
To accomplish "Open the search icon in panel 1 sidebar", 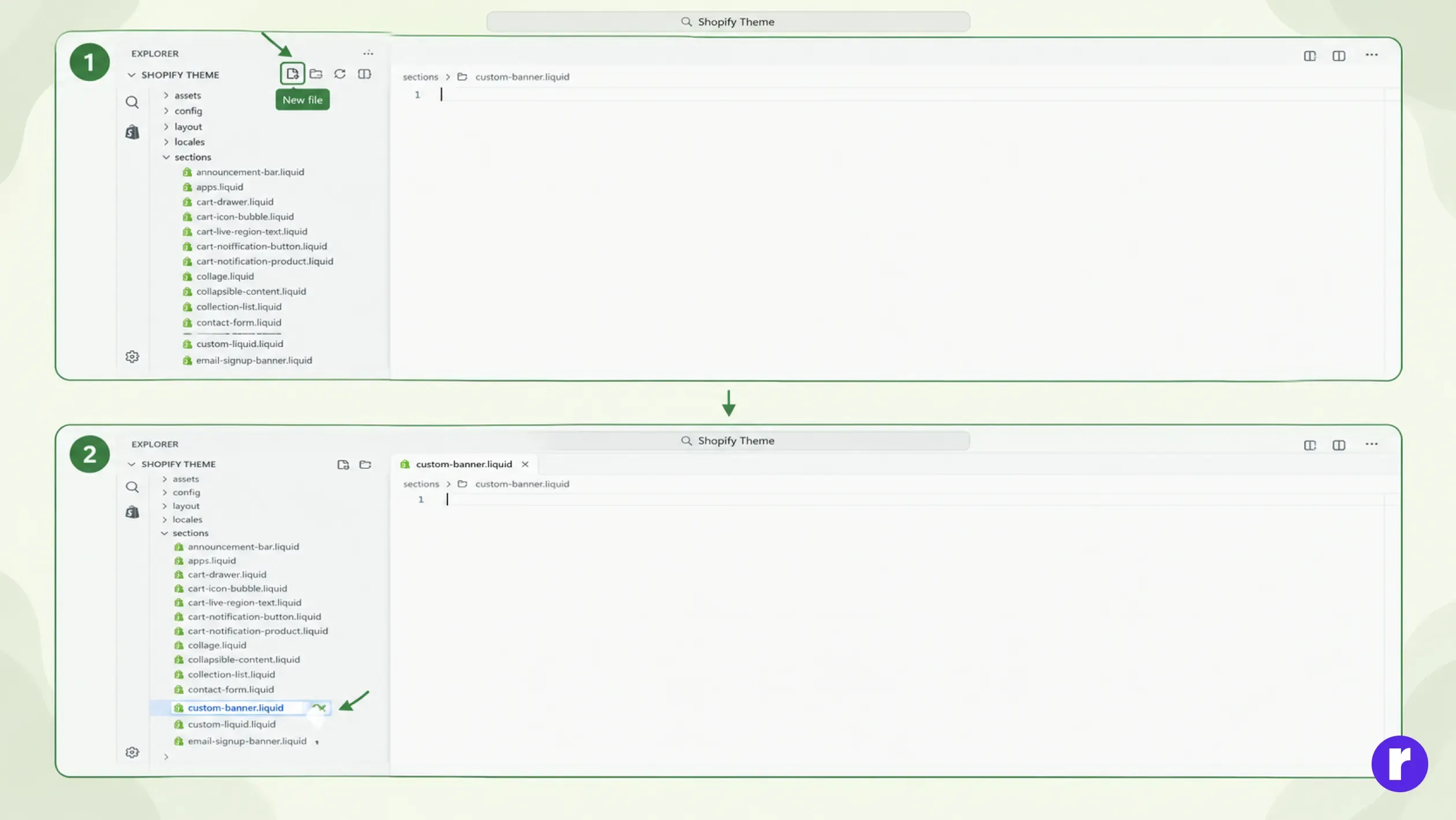I will pyautogui.click(x=132, y=102).
